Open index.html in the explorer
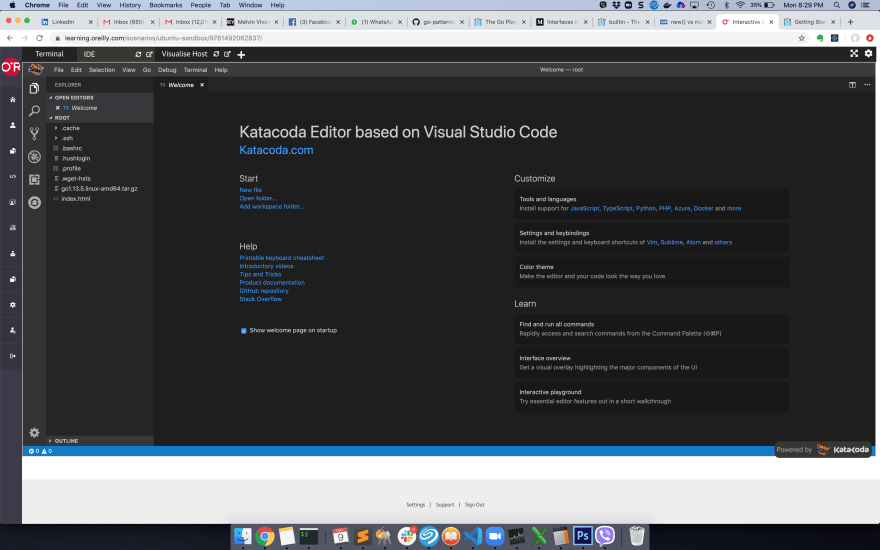 tap(76, 199)
